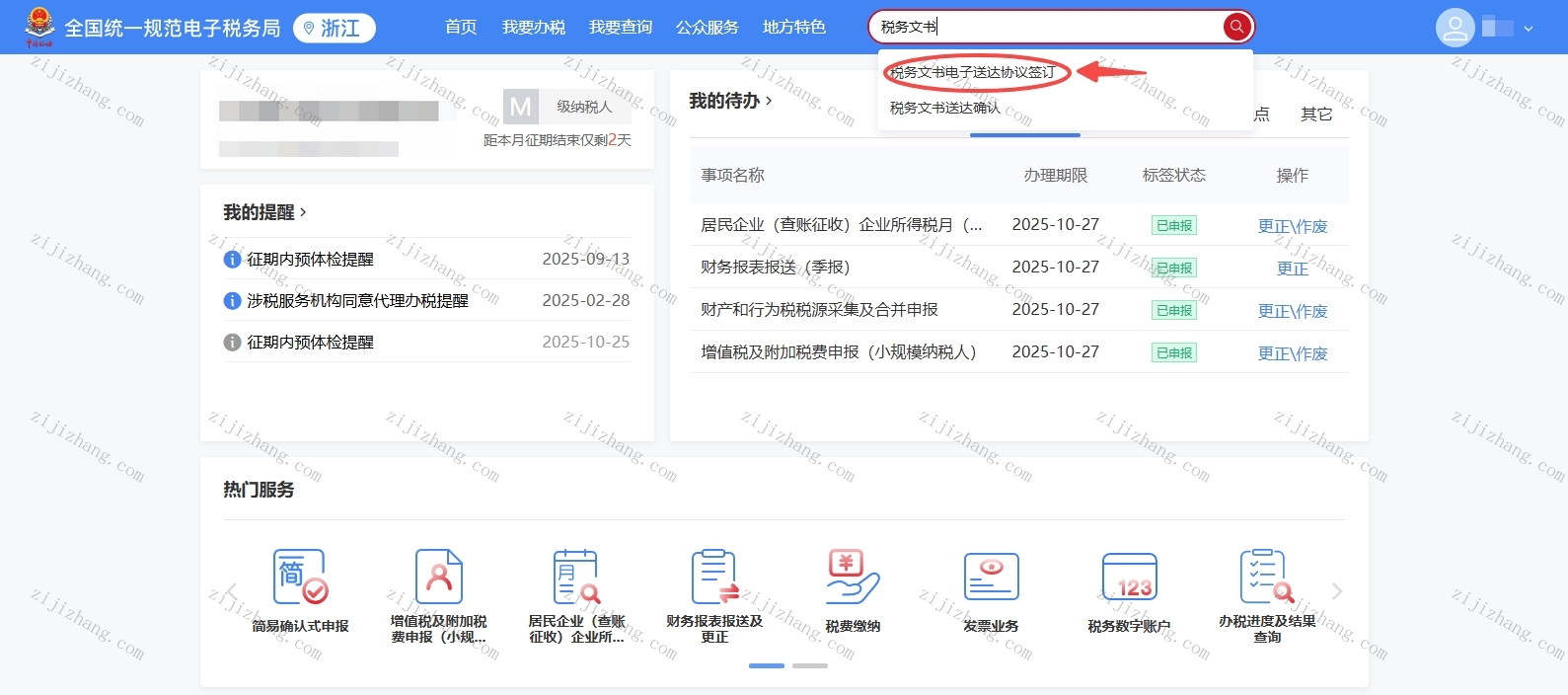Click the red search magnifier button
This screenshot has height=695, width=1568.
coord(1236,27)
